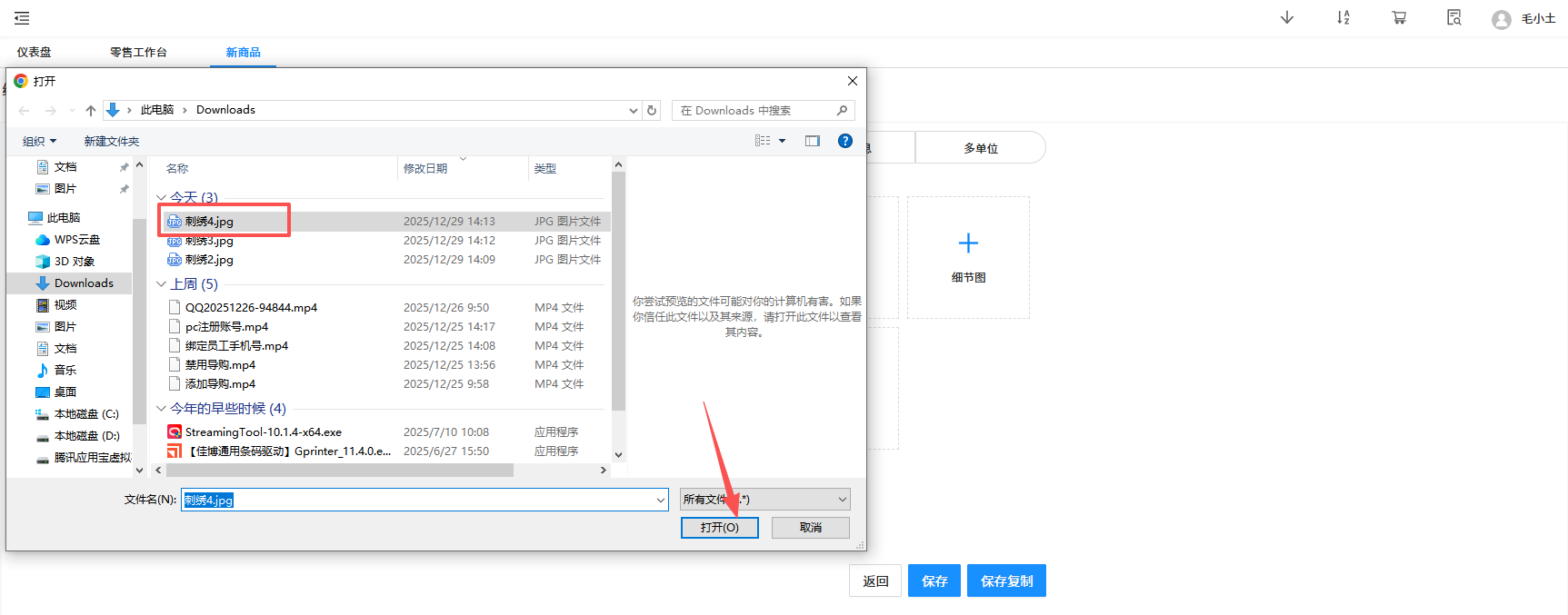The image size is (1568, 615).
Task: Click the 此电脑 breadcrumb in address bar
Action: 157,110
